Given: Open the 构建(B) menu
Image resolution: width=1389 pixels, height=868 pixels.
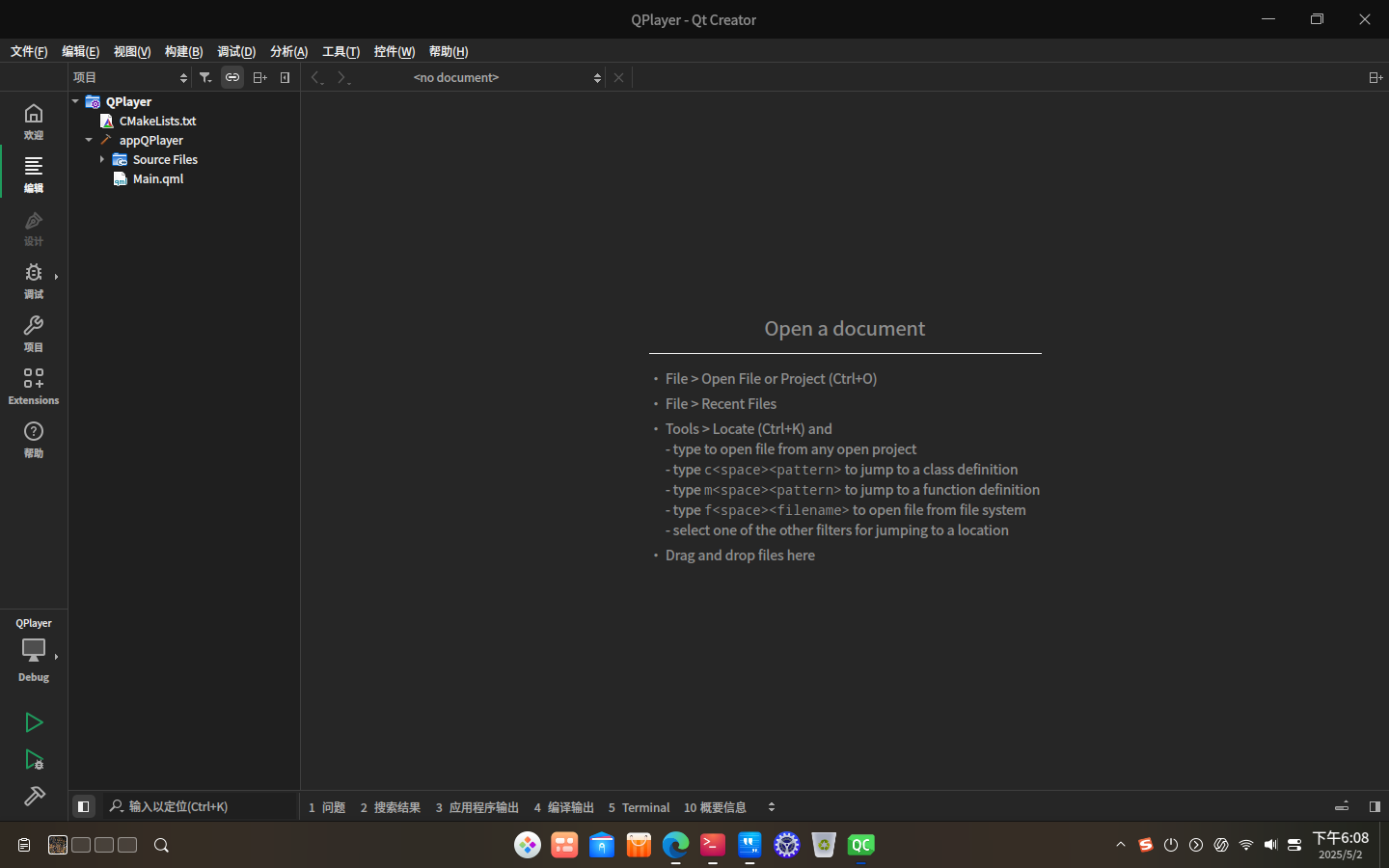Looking at the screenshot, I should [183, 51].
